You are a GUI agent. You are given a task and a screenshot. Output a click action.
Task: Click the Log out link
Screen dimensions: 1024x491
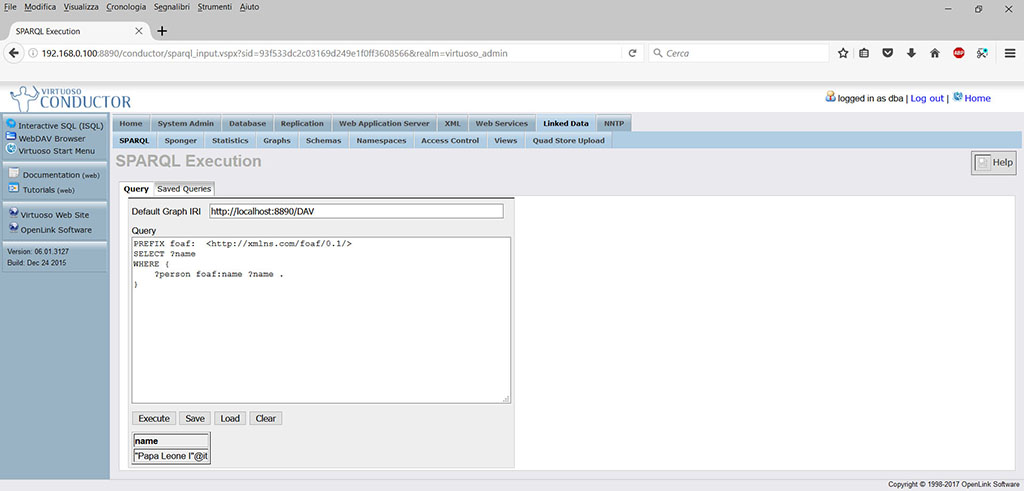(927, 98)
